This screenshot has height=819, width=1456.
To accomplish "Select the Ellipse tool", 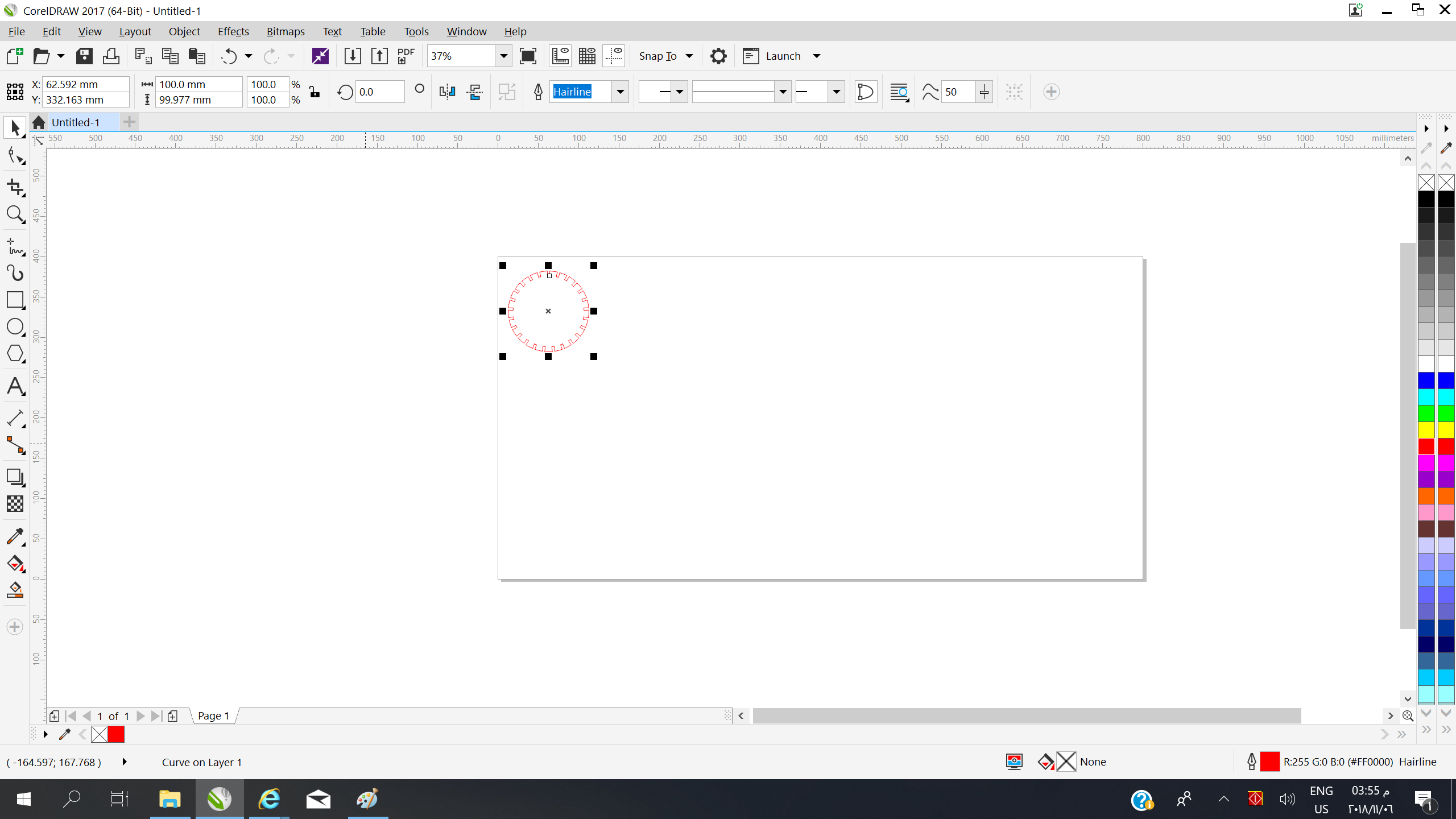I will (x=15, y=327).
